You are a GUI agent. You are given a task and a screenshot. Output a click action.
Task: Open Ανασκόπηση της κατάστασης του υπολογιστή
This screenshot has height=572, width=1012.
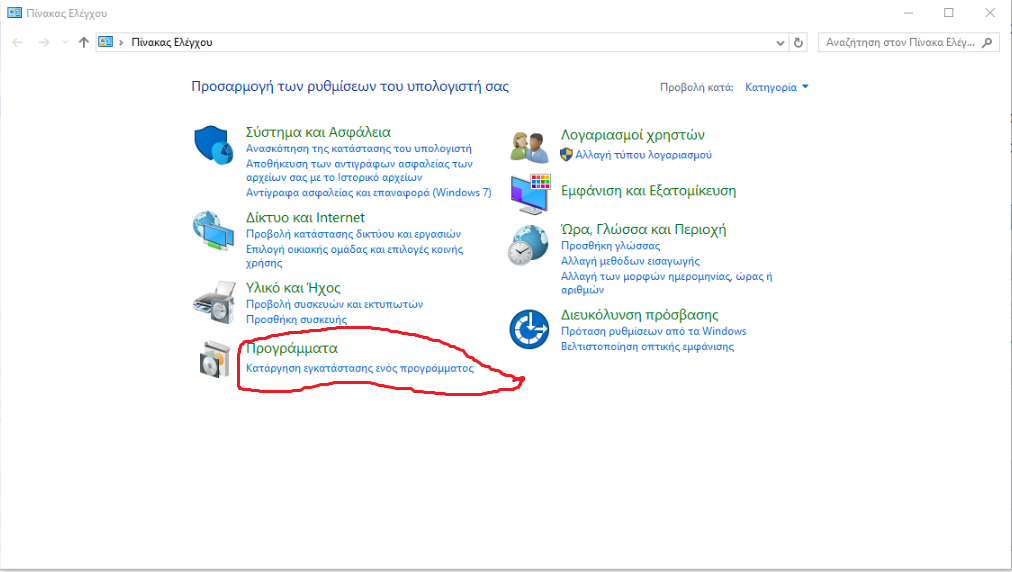click(359, 148)
